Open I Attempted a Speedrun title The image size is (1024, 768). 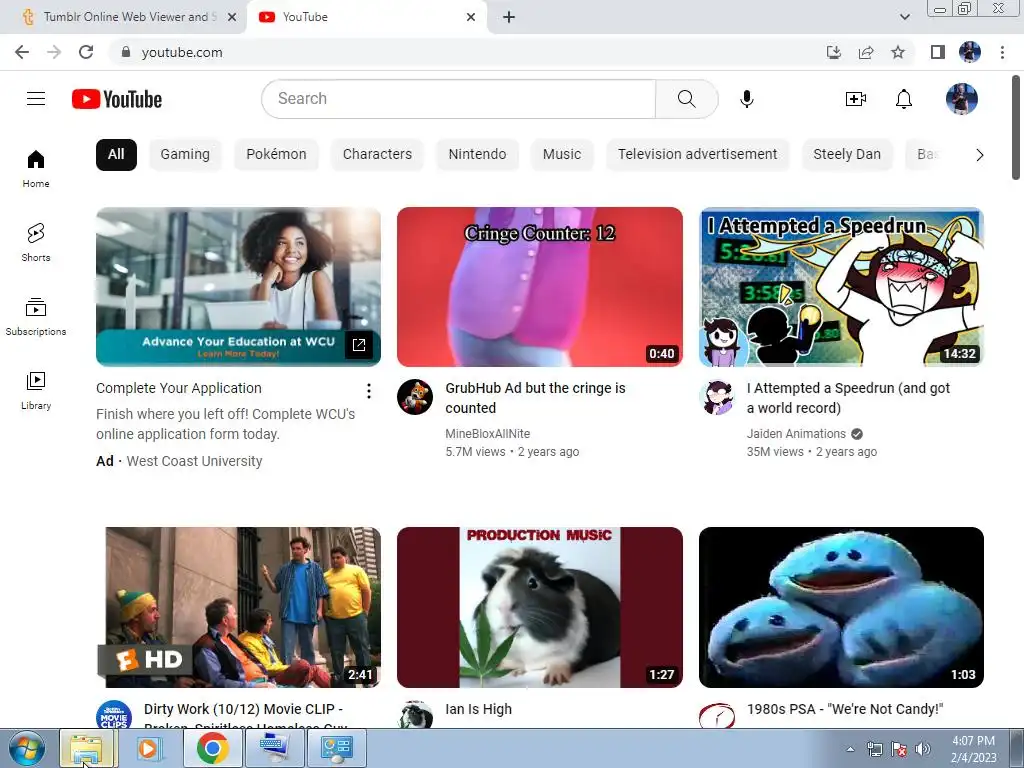tap(848, 398)
